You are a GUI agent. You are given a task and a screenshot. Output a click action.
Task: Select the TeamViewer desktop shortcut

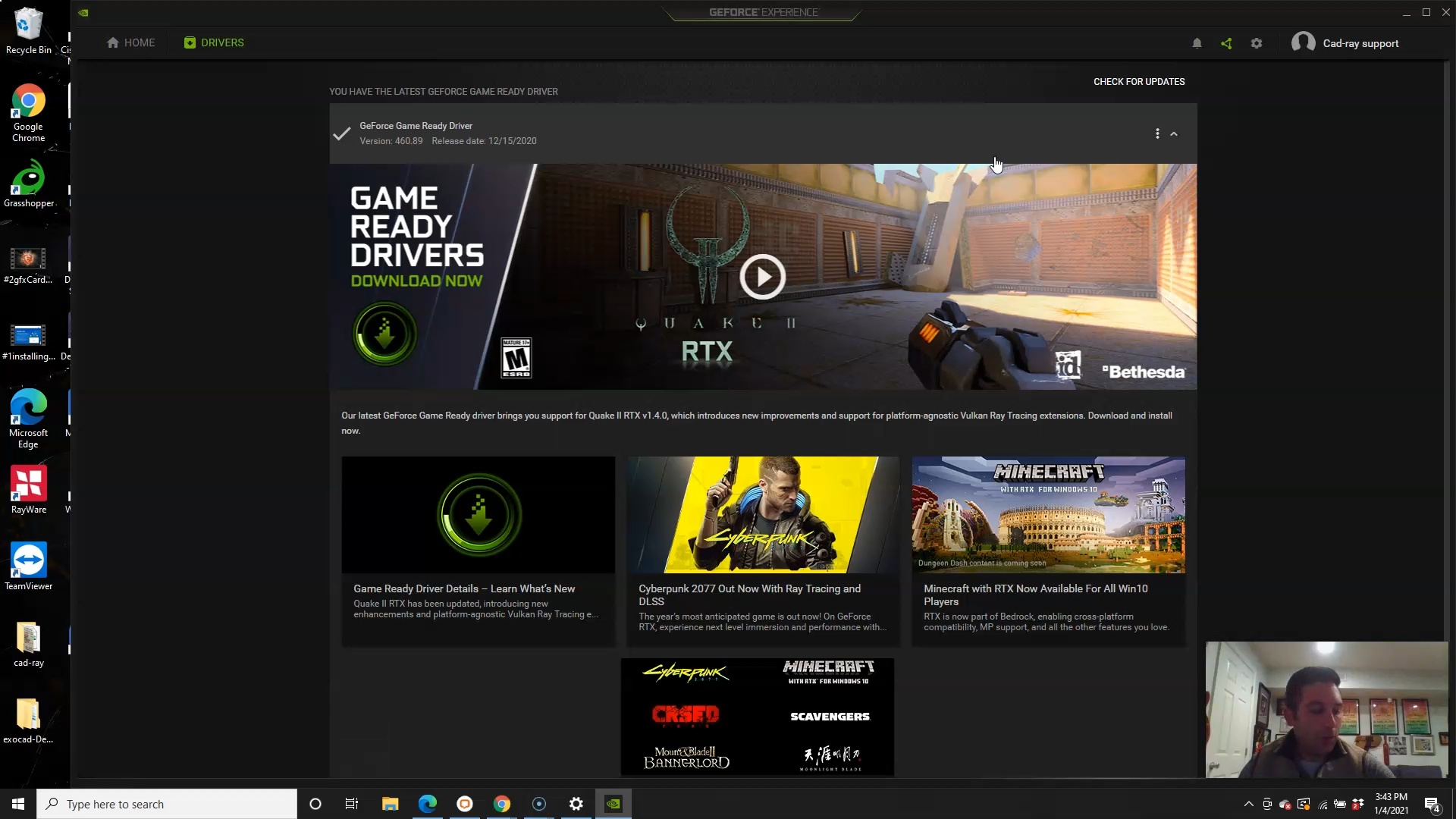(29, 566)
